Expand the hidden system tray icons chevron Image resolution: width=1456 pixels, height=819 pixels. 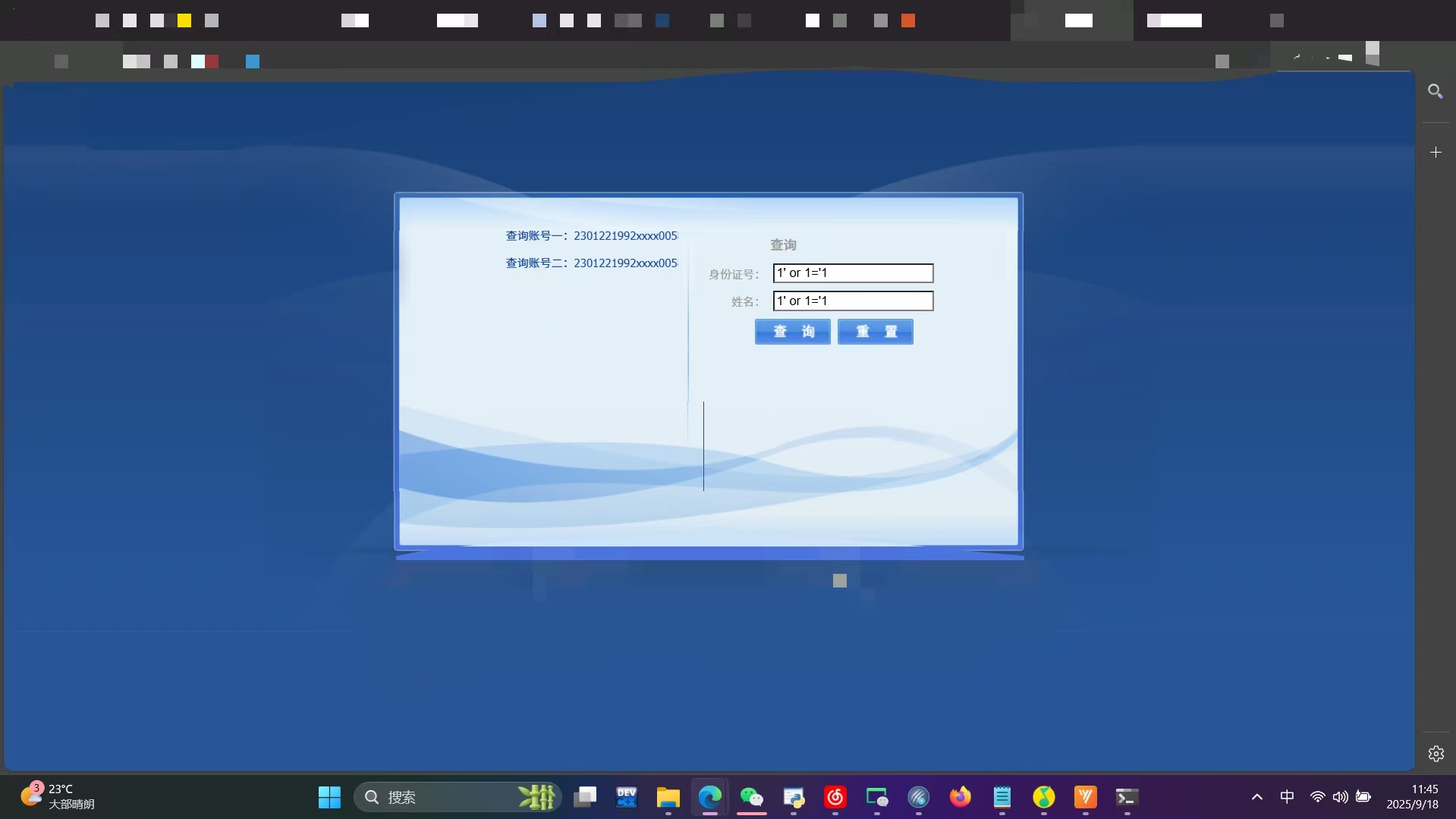click(1256, 797)
